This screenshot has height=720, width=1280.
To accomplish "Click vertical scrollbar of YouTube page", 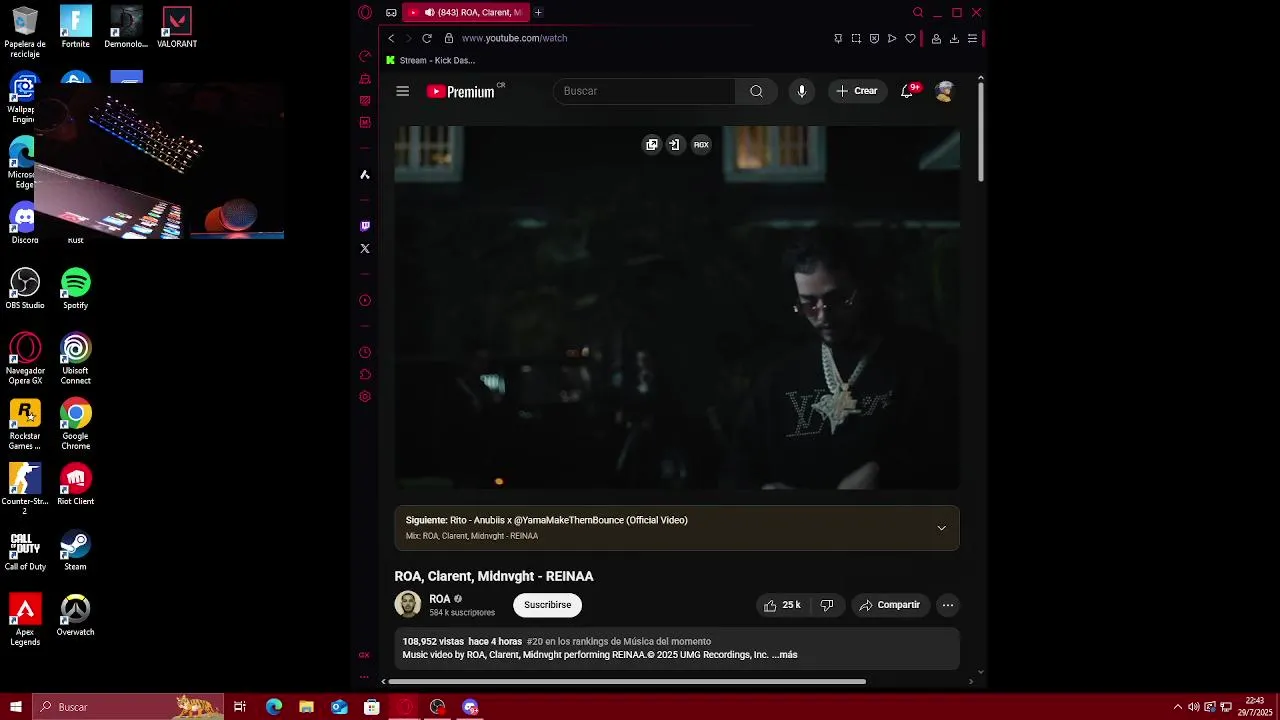I will [x=981, y=133].
